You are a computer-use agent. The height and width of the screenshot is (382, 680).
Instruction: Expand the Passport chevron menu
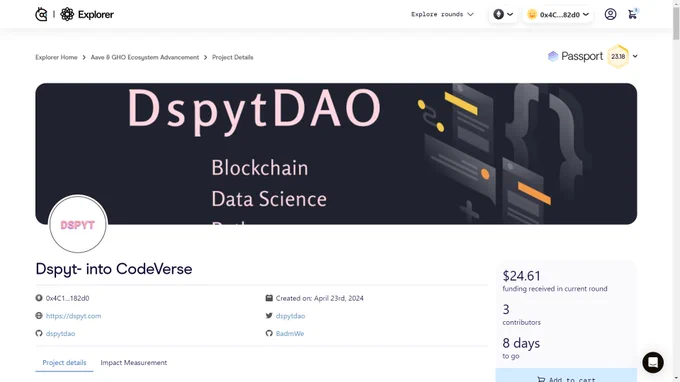(635, 56)
